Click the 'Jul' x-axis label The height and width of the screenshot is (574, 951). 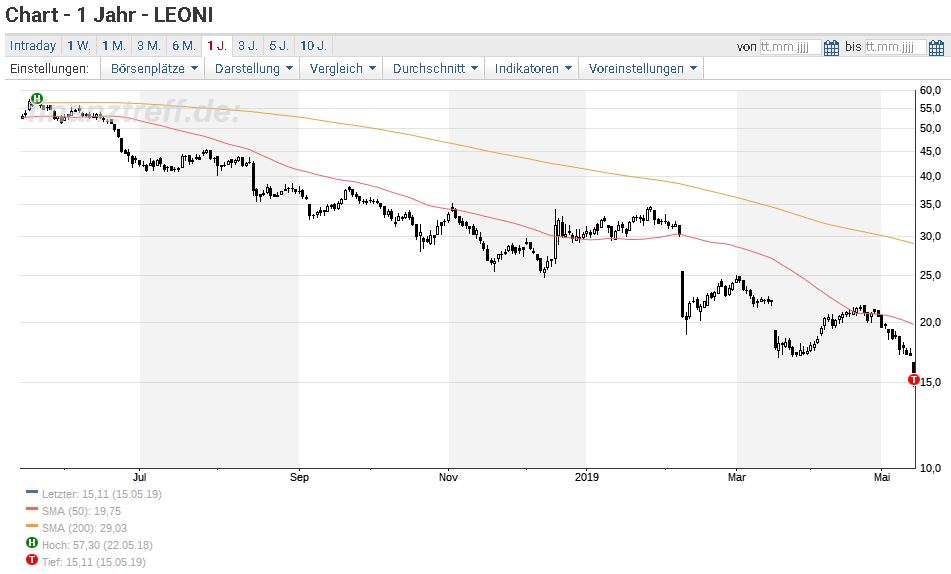coord(139,477)
